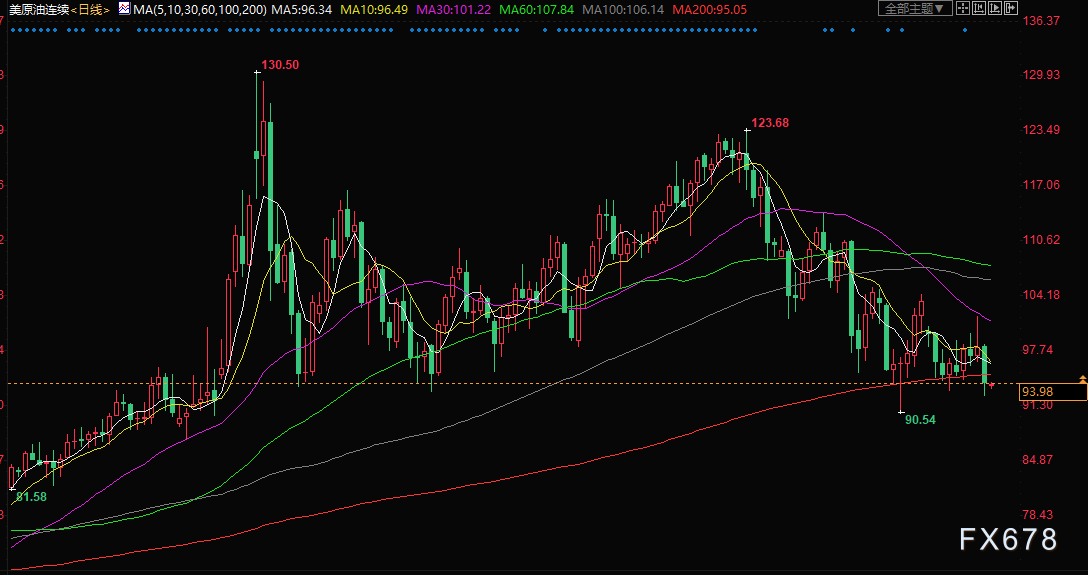Click the 130.50 high price marker
Viewport: 1088px width, 575px height.
click(280, 65)
